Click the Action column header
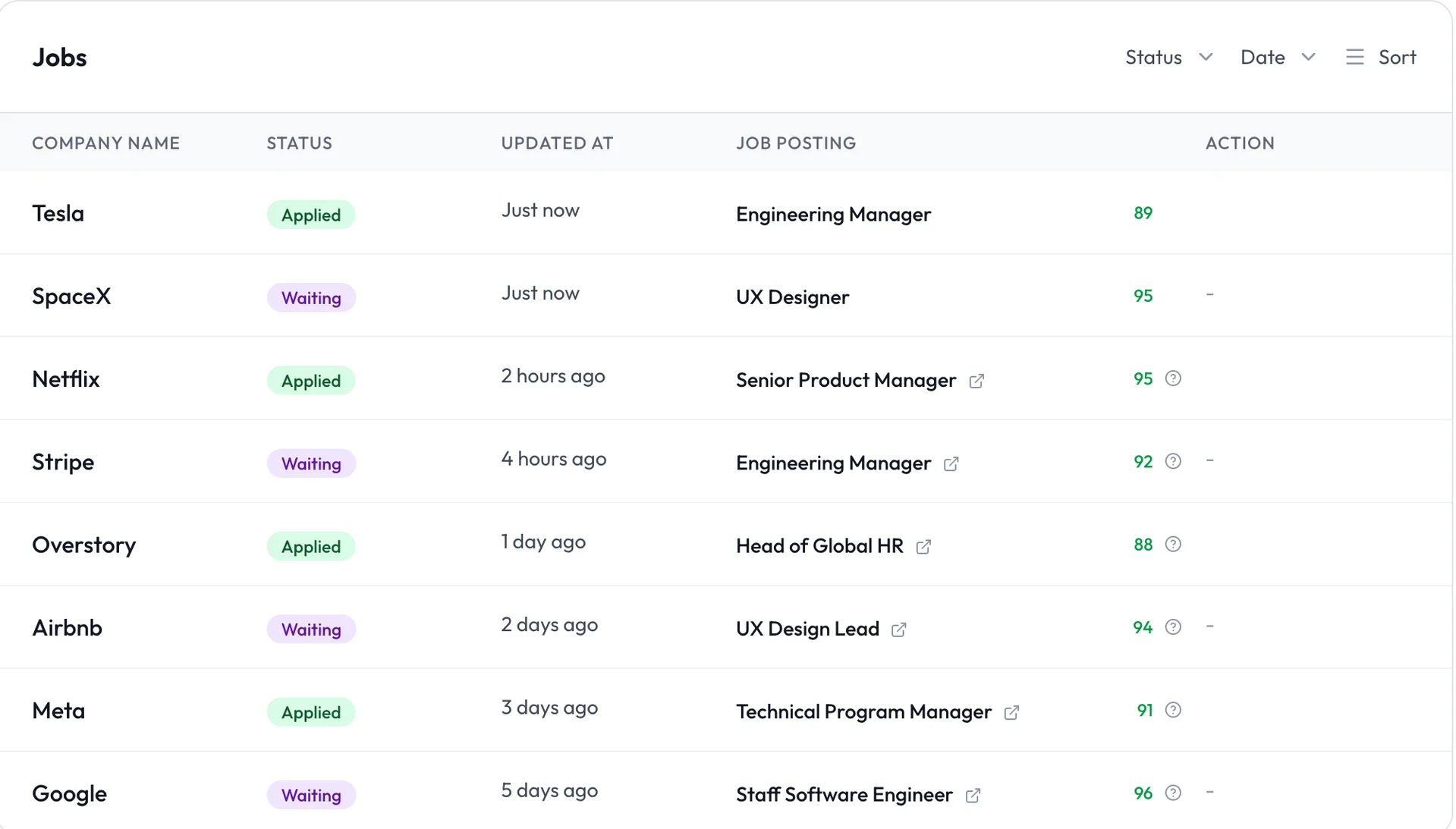Image resolution: width=1456 pixels, height=829 pixels. [1240, 143]
